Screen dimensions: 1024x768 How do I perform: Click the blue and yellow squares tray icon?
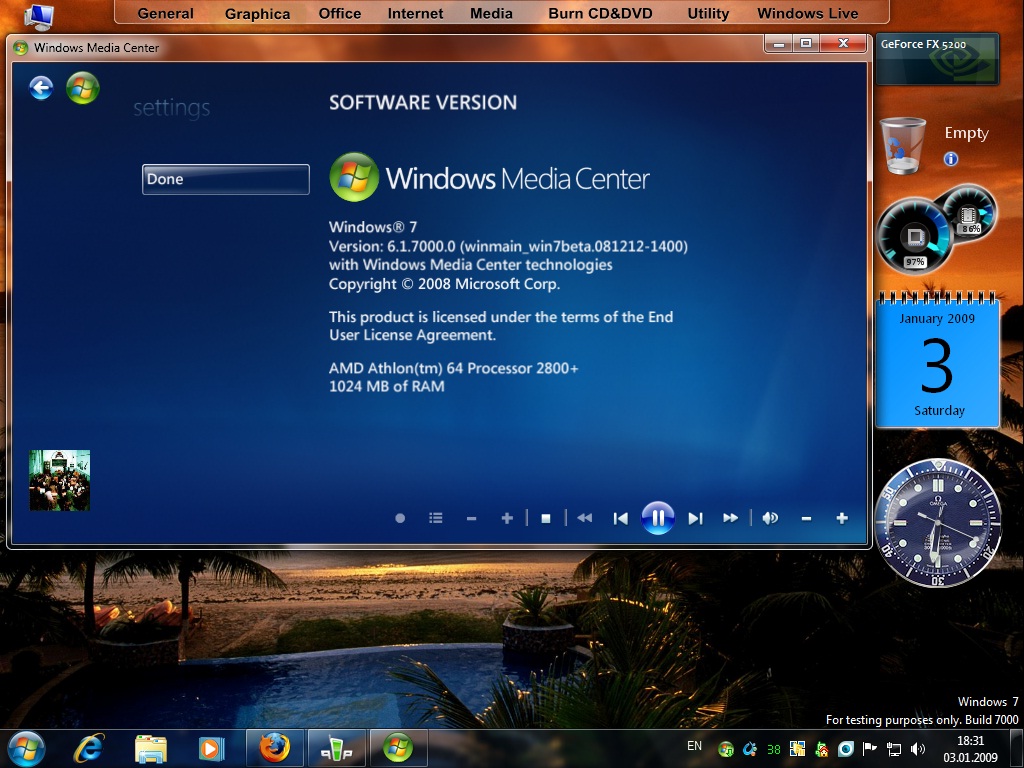pyautogui.click(x=797, y=749)
